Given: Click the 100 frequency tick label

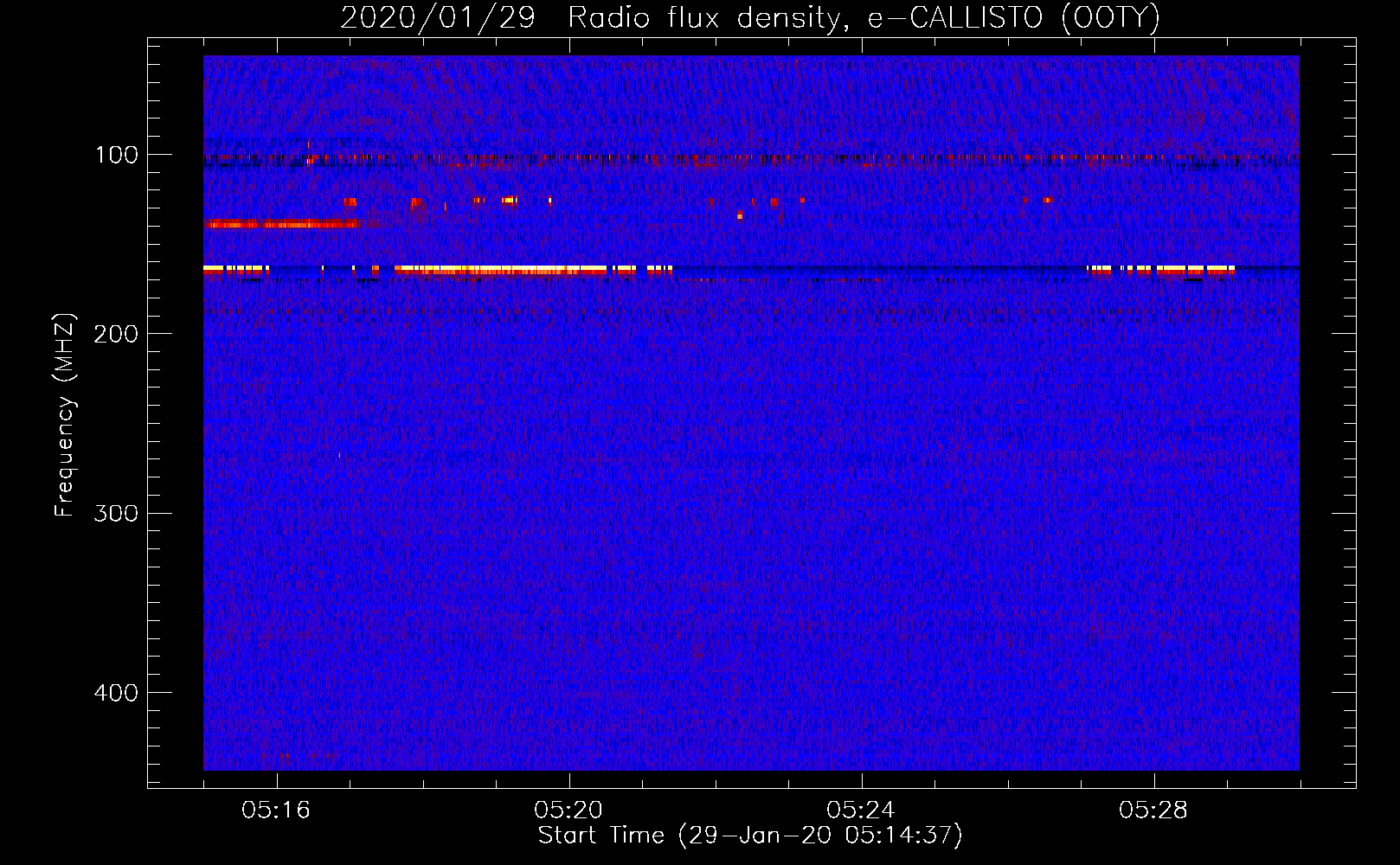Looking at the screenshot, I should pos(117,155).
